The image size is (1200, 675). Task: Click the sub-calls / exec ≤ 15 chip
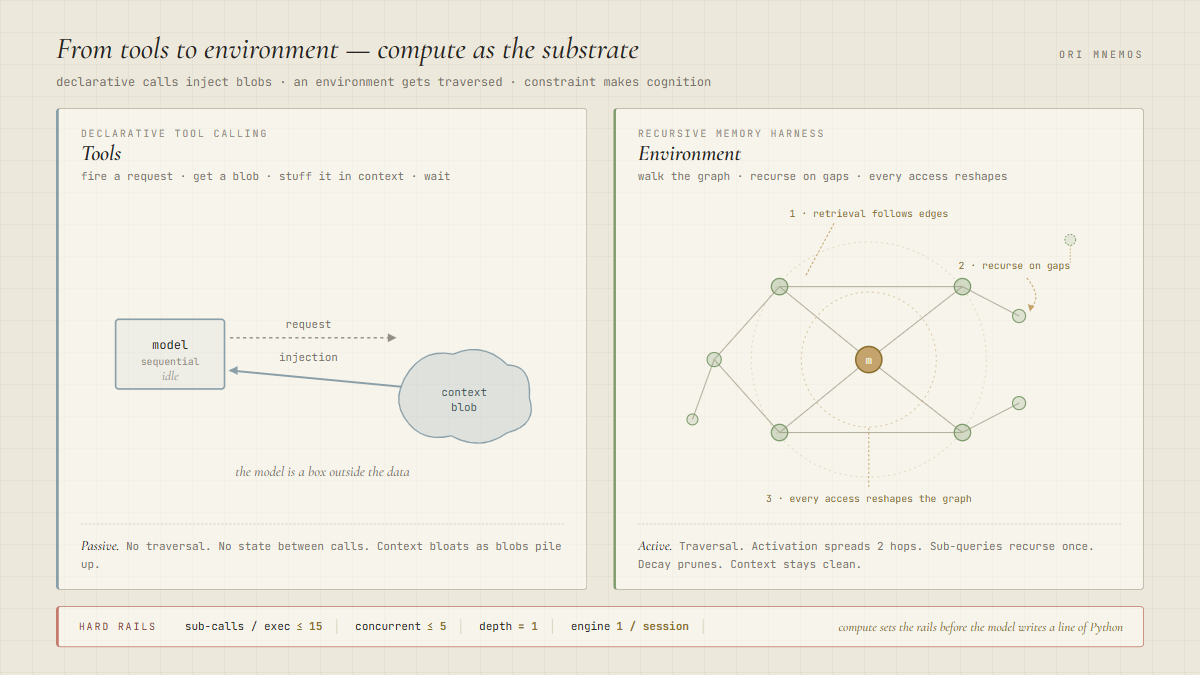pyautogui.click(x=253, y=626)
